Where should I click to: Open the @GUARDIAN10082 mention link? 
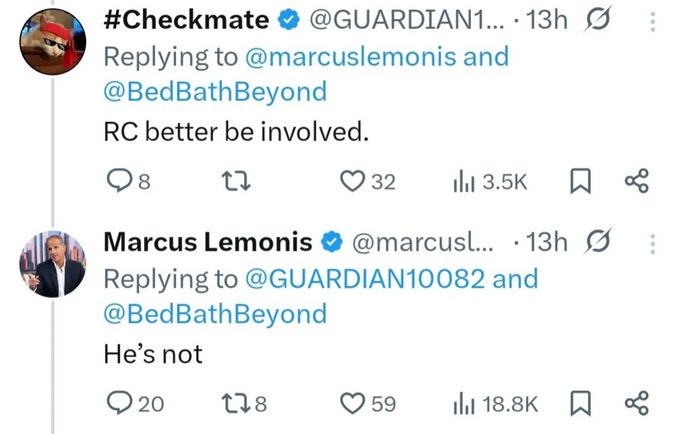(365, 279)
